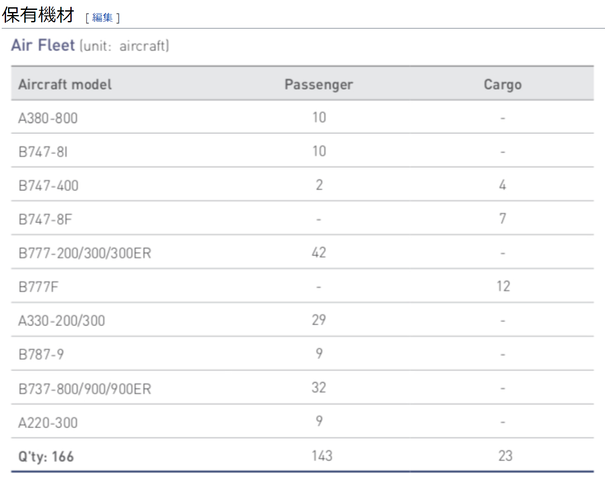Click the Cargo column header
The height and width of the screenshot is (480, 605).
502,85
